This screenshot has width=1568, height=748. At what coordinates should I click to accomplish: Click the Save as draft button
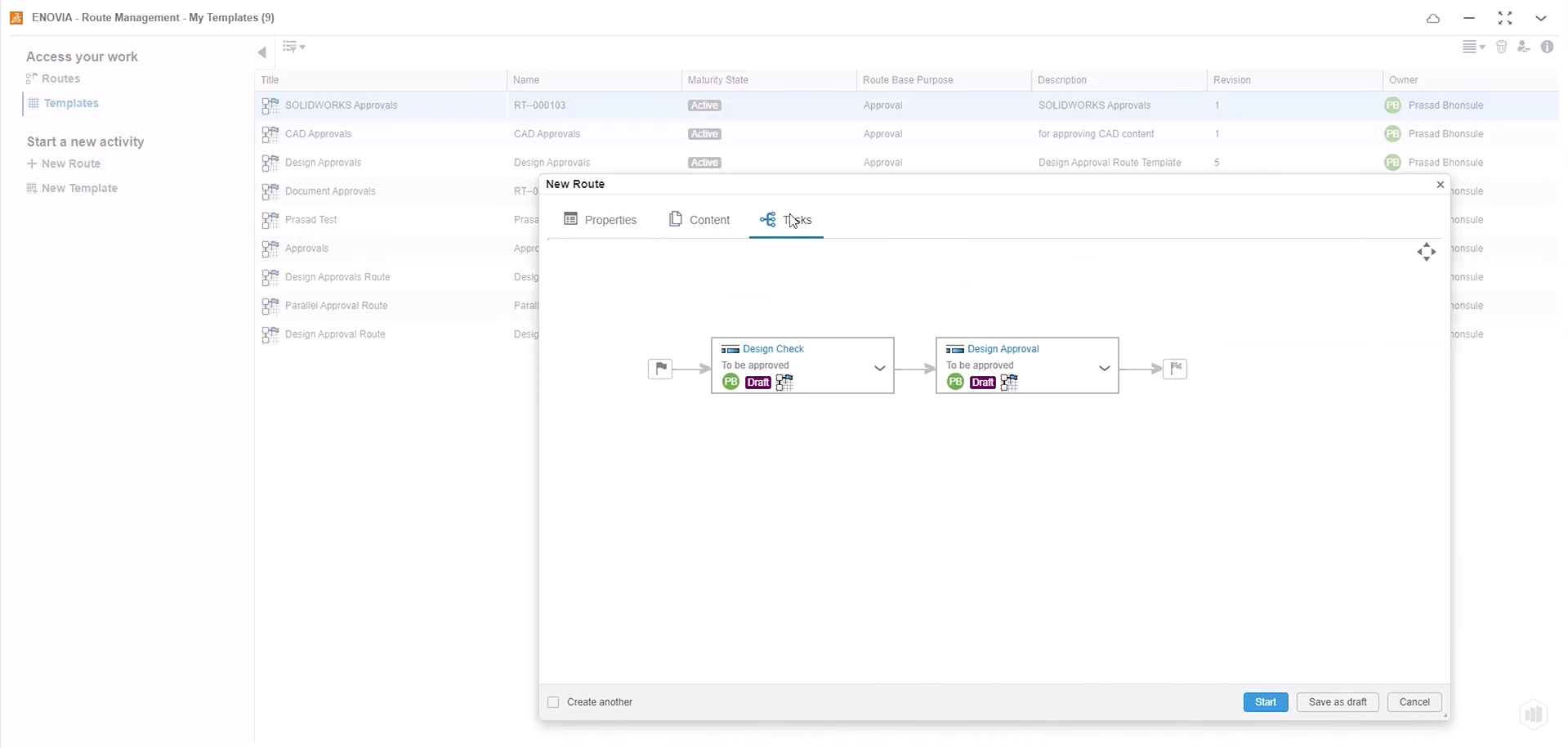tap(1338, 702)
